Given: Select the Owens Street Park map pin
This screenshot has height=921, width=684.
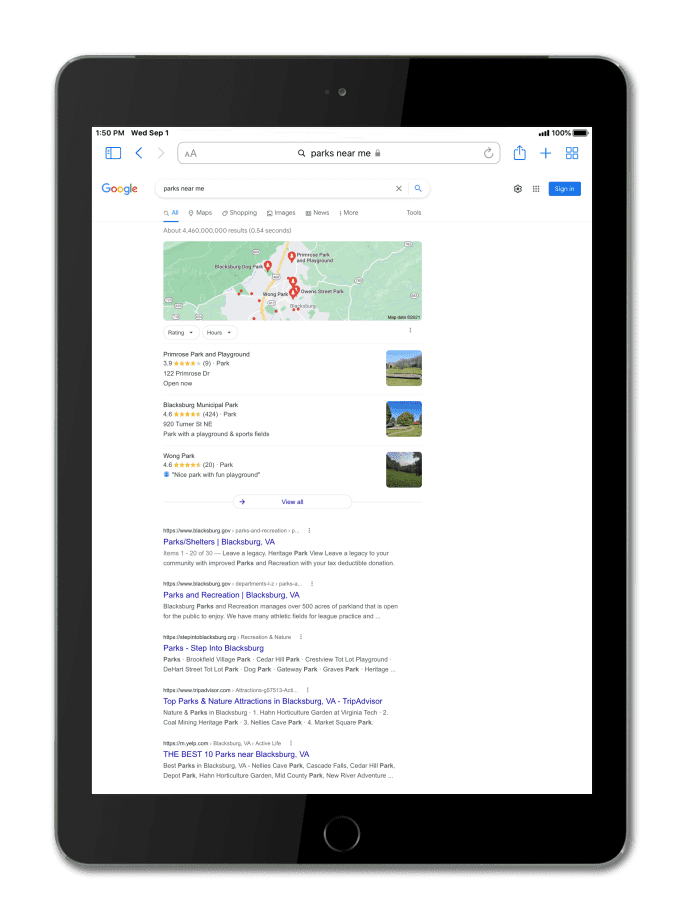Looking at the screenshot, I should (296, 290).
